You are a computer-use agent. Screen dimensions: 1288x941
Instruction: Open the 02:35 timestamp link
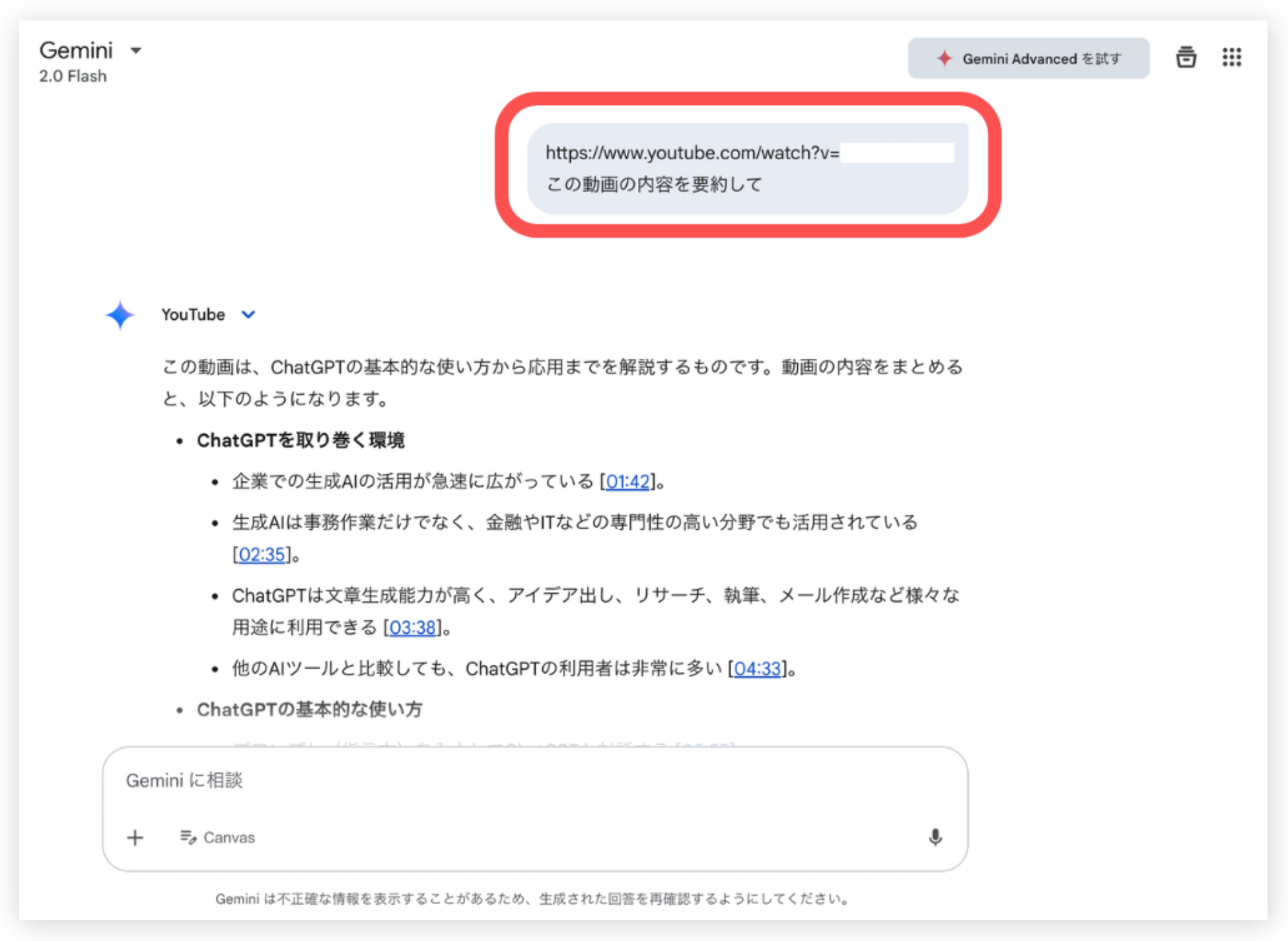click(x=262, y=554)
